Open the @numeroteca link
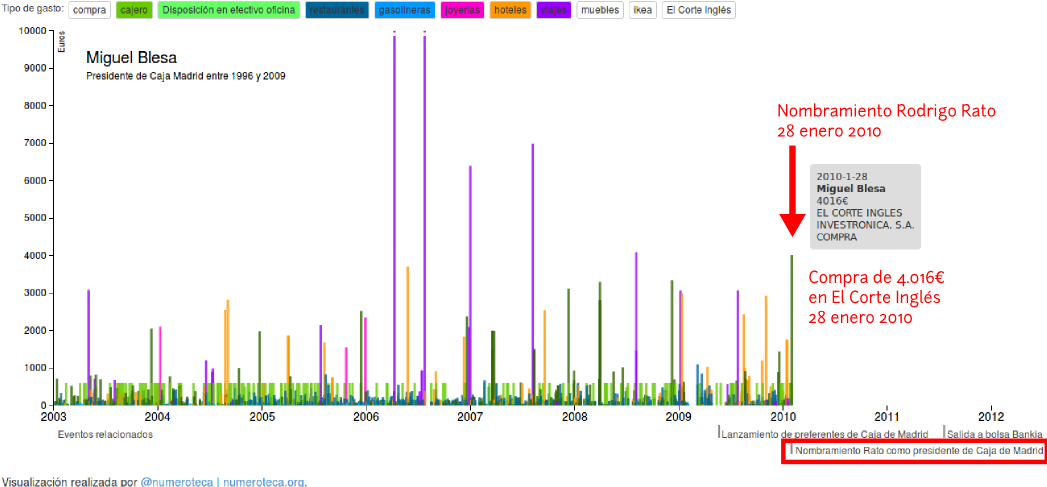 [x=179, y=481]
